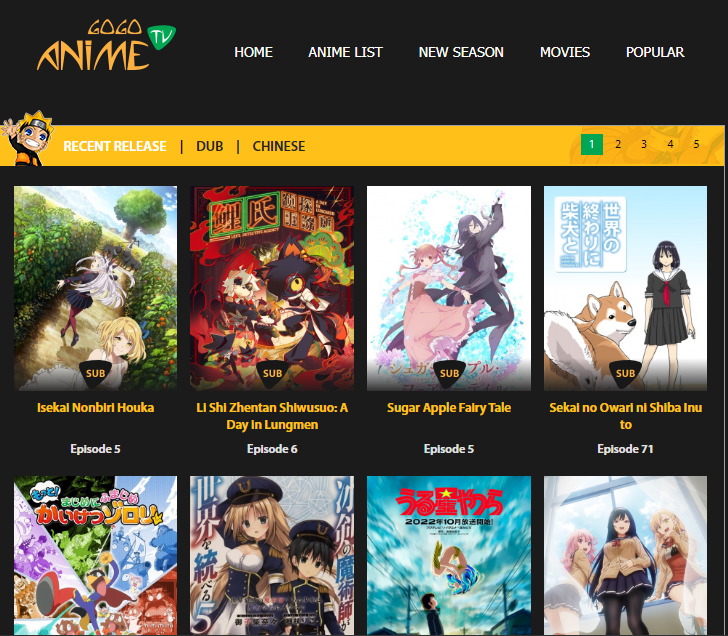Open Isekai Nonbiri Houka poster thumbnail

[x=95, y=288]
